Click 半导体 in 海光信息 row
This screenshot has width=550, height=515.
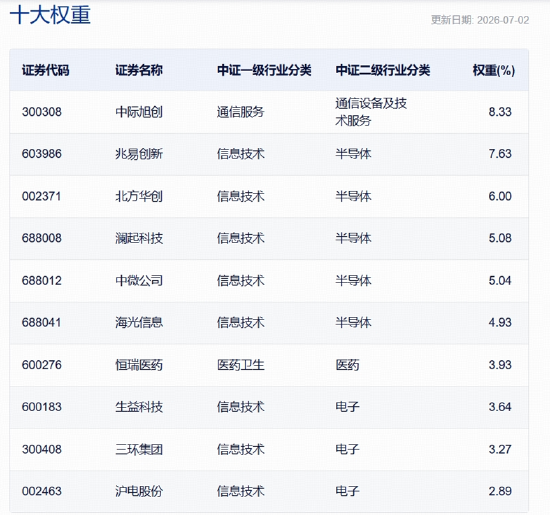pos(353,322)
